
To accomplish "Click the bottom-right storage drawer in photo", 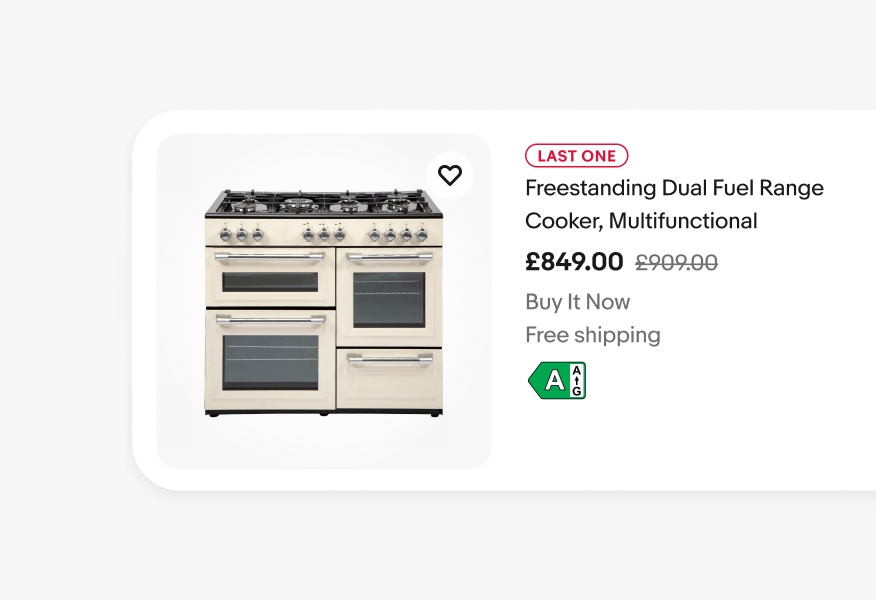I will 389,378.
